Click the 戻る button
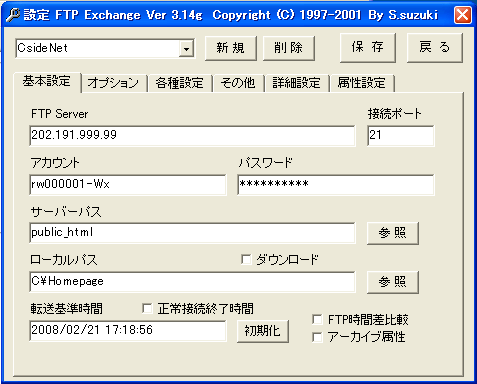Screen dimensions: 477x384 (x=435, y=48)
